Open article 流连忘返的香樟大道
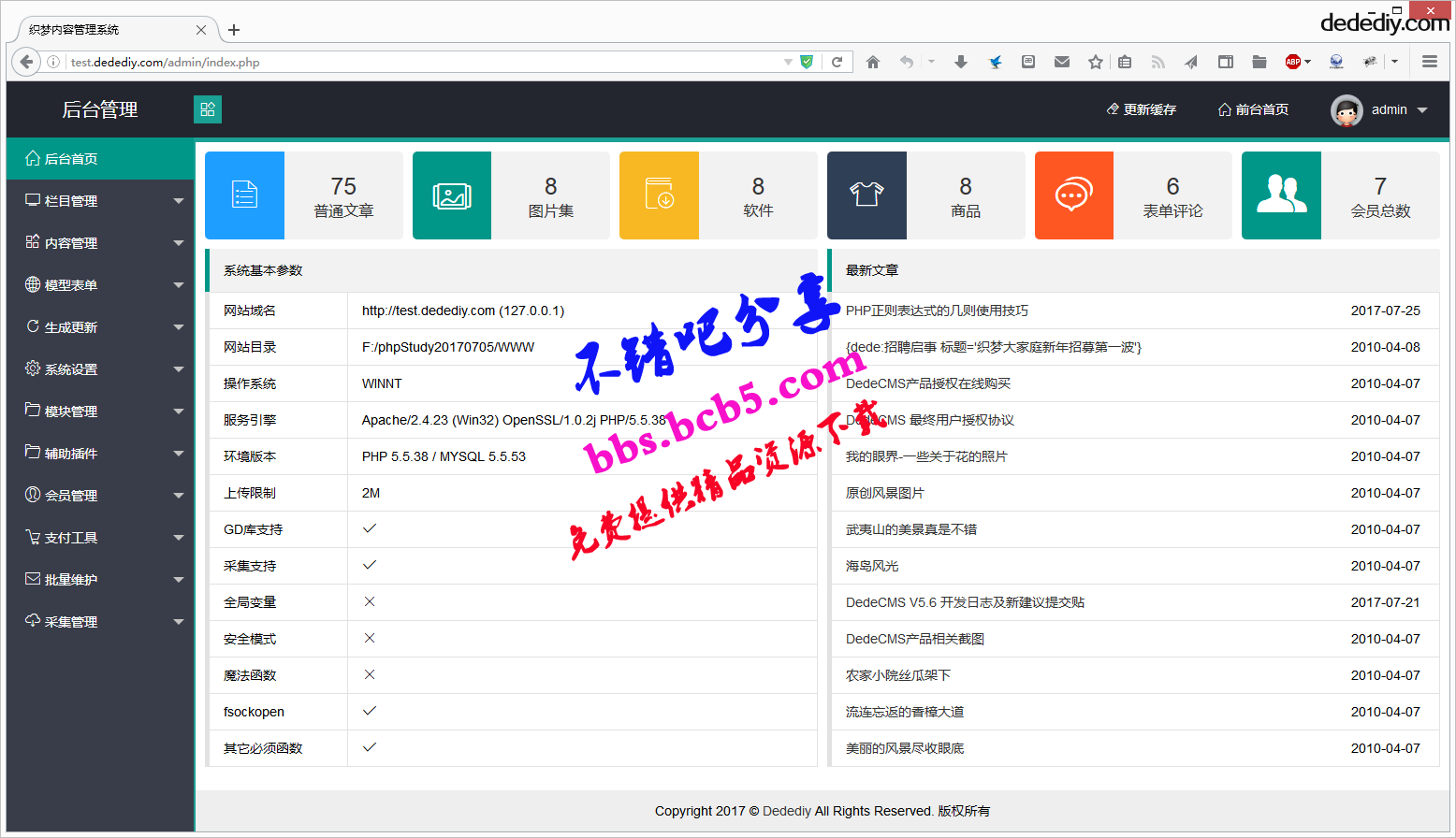The width and height of the screenshot is (1456, 838). coord(905,712)
